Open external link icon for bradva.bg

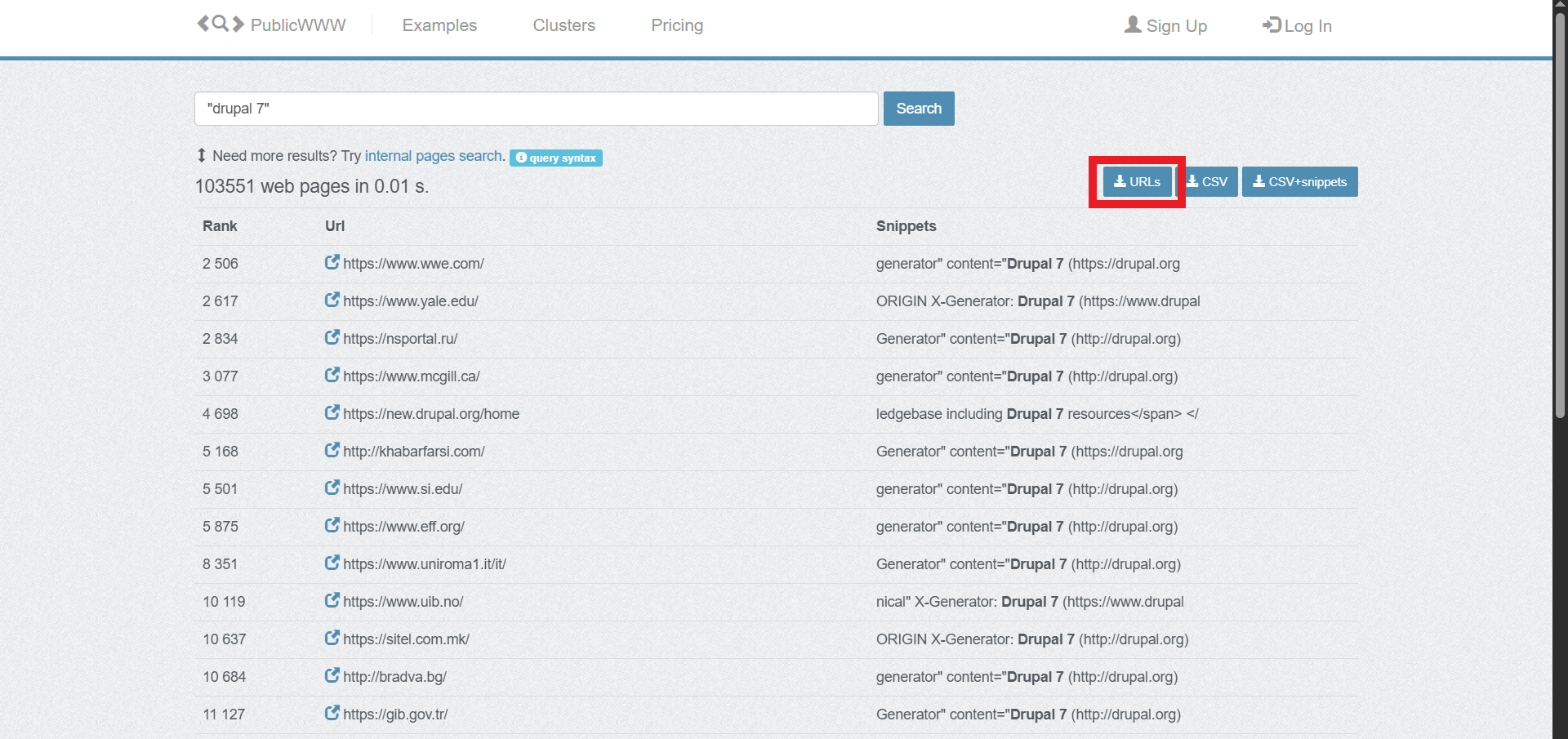(332, 675)
